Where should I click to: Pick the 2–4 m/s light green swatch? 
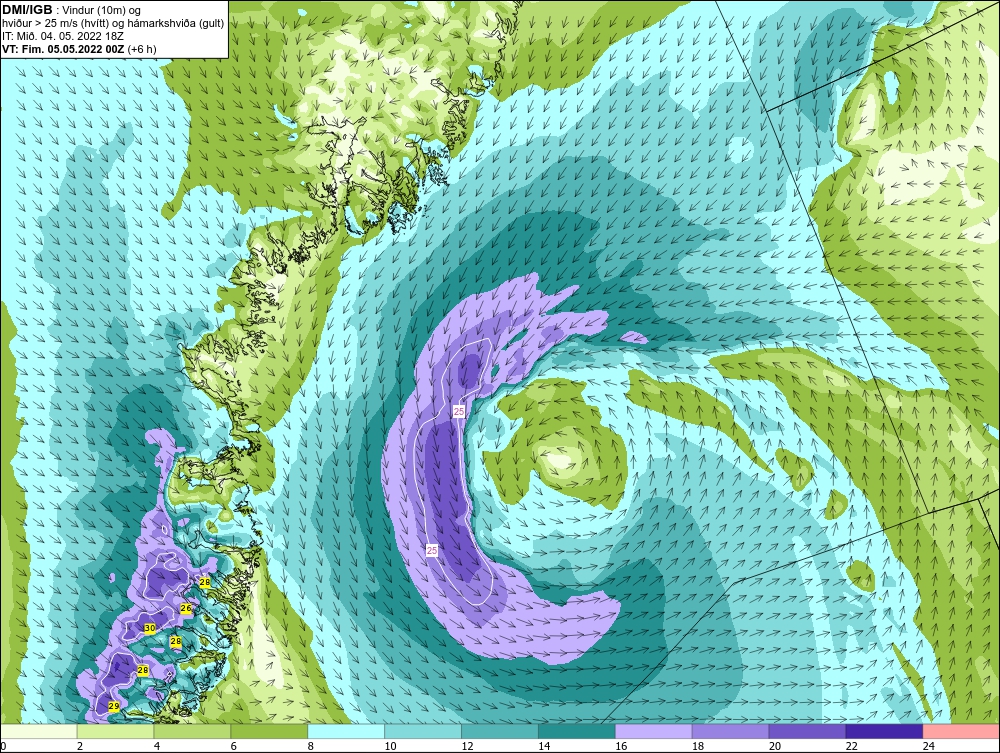(x=115, y=731)
